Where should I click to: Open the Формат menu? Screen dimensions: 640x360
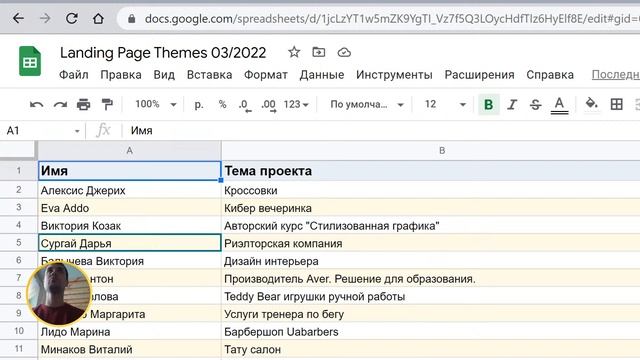click(x=266, y=75)
